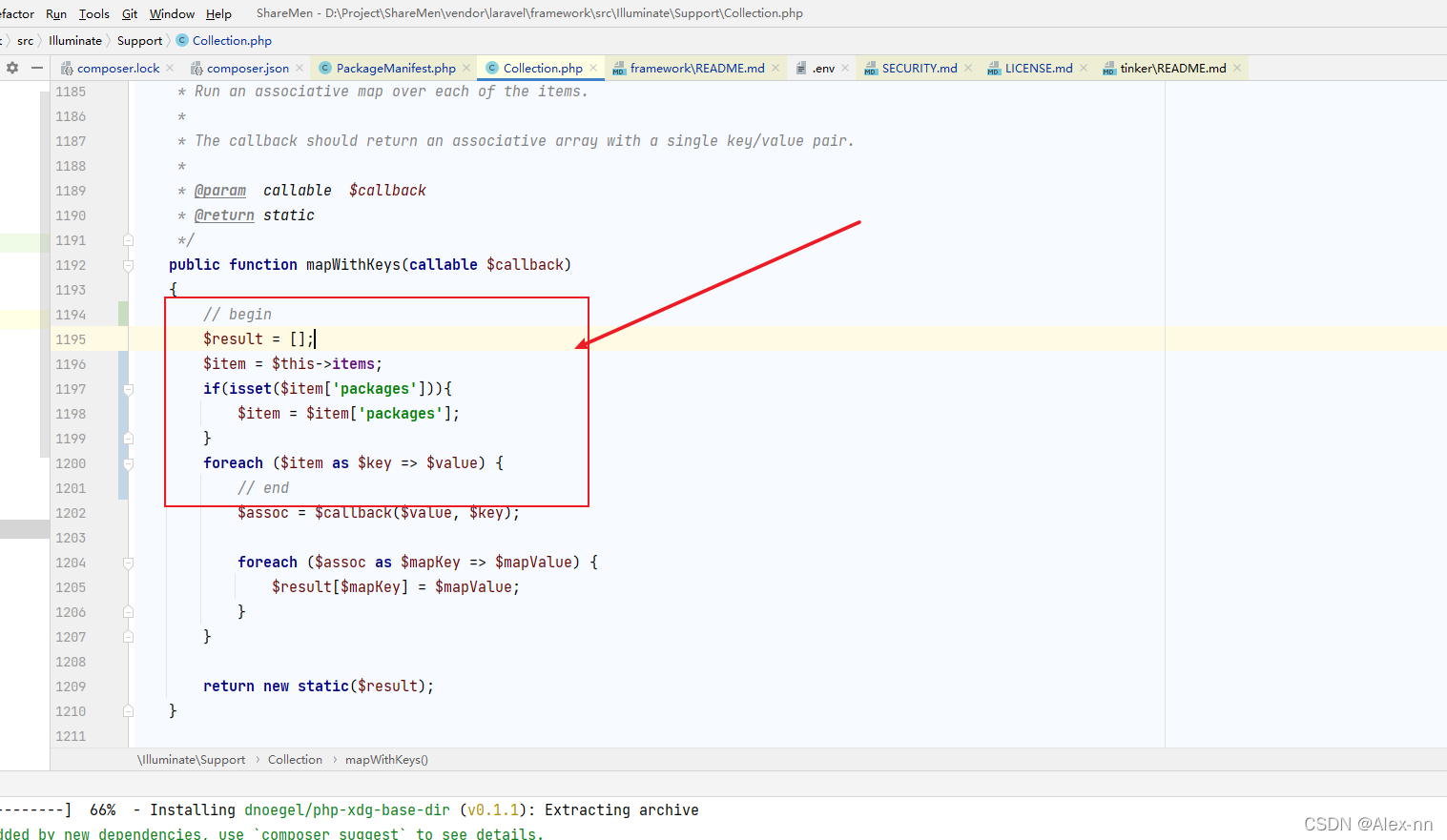This screenshot has width=1447, height=840.
Task: Click the Illuminate breadcrumb in navigation bar
Action: point(75,40)
